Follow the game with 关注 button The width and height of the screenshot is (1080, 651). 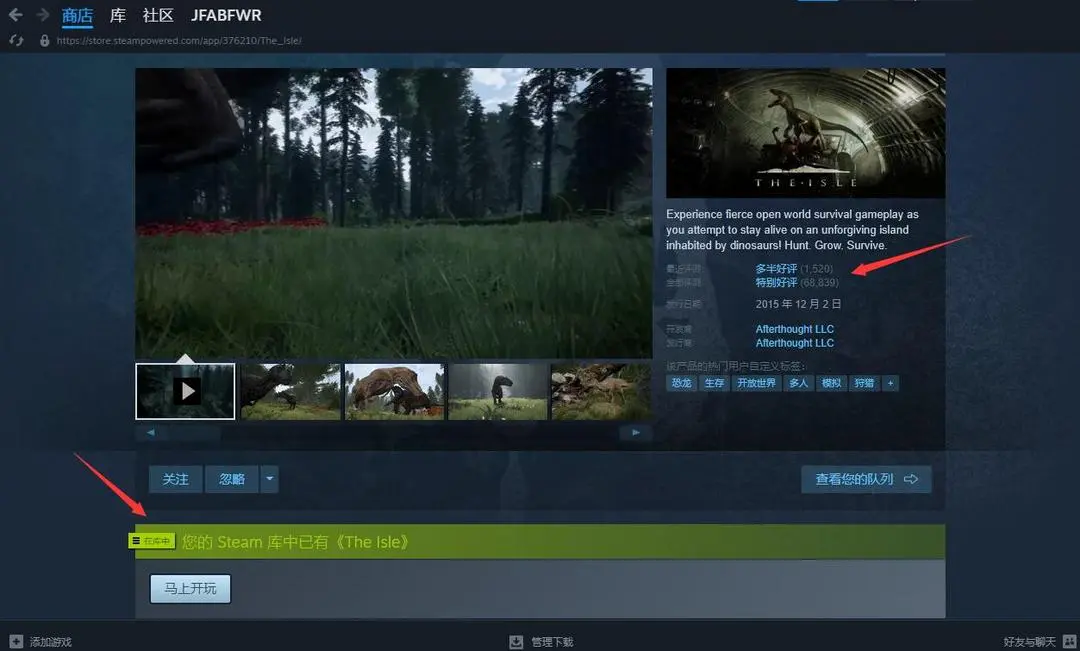[x=176, y=479]
